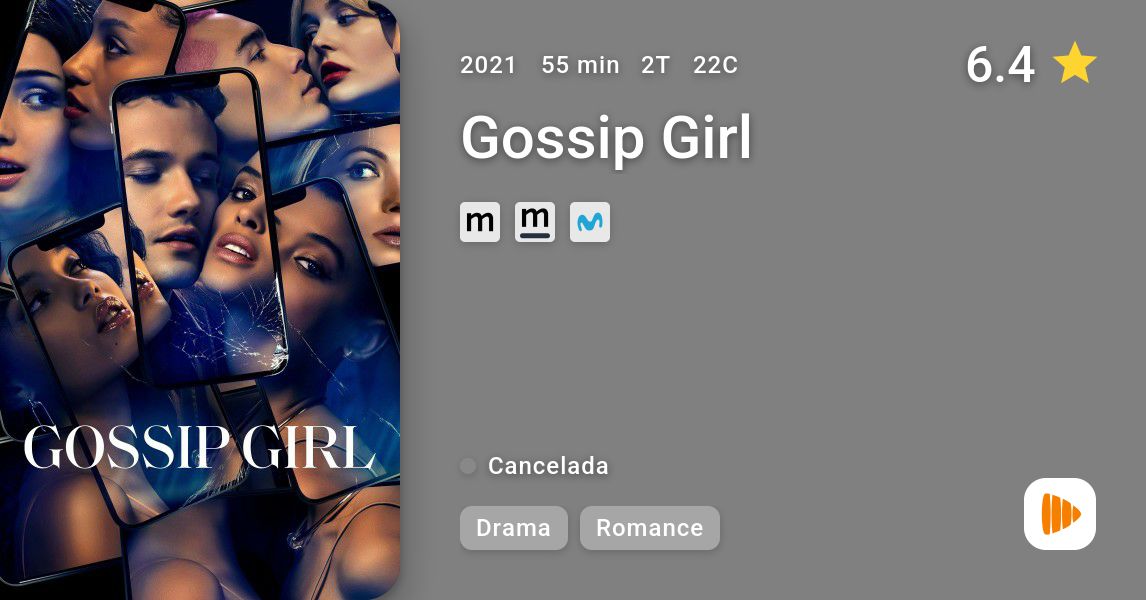This screenshot has width=1146, height=600.
Task: Select the blue Movistar provider icon
Action: tap(590, 222)
